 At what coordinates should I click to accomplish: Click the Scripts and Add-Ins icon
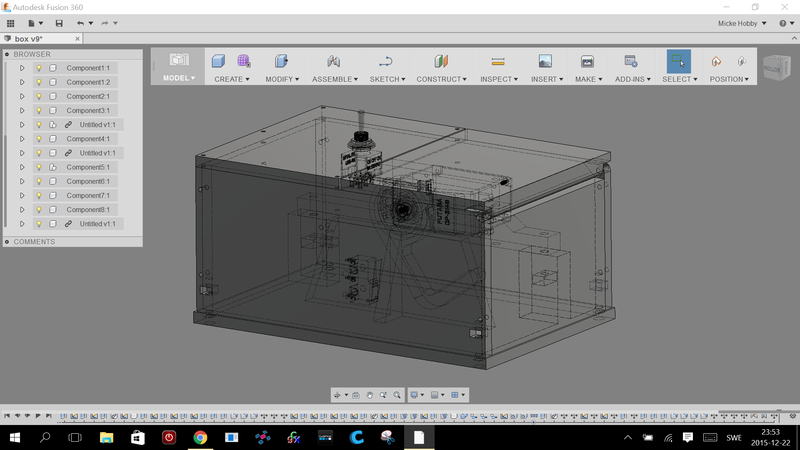pos(631,61)
